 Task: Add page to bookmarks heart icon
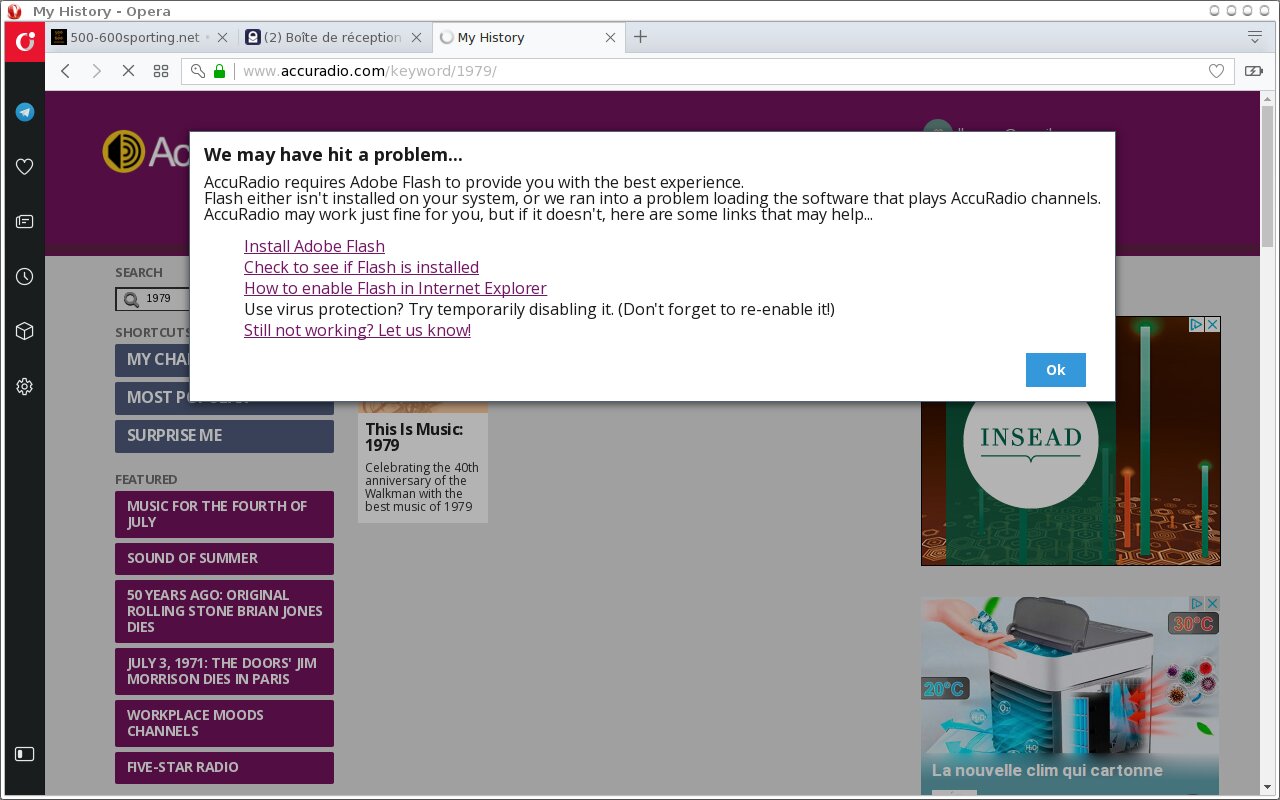1216,71
